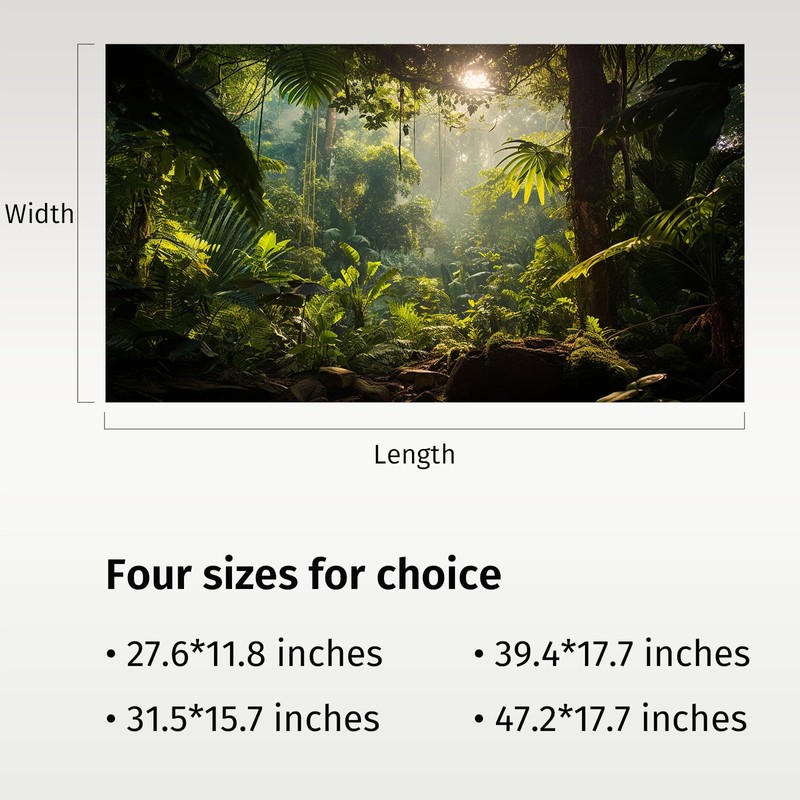Click the 'Four sizes for choice' heading
The height and width of the screenshot is (800, 800).
(303, 576)
